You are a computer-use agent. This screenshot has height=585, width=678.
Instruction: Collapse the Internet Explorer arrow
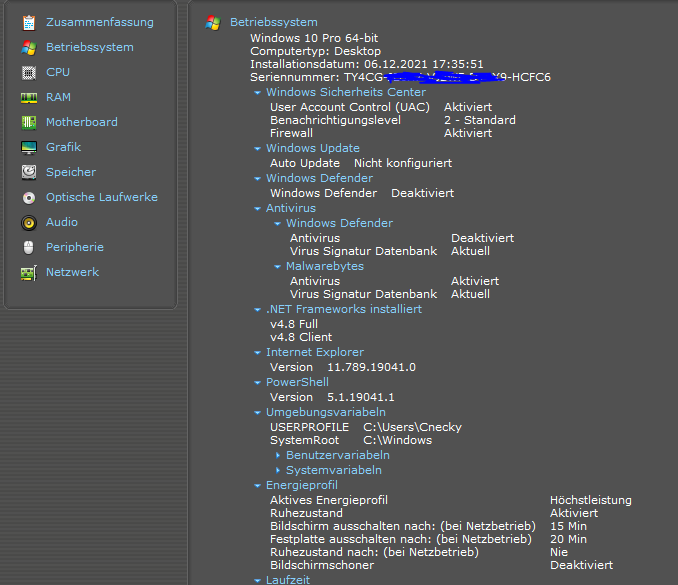point(257,352)
